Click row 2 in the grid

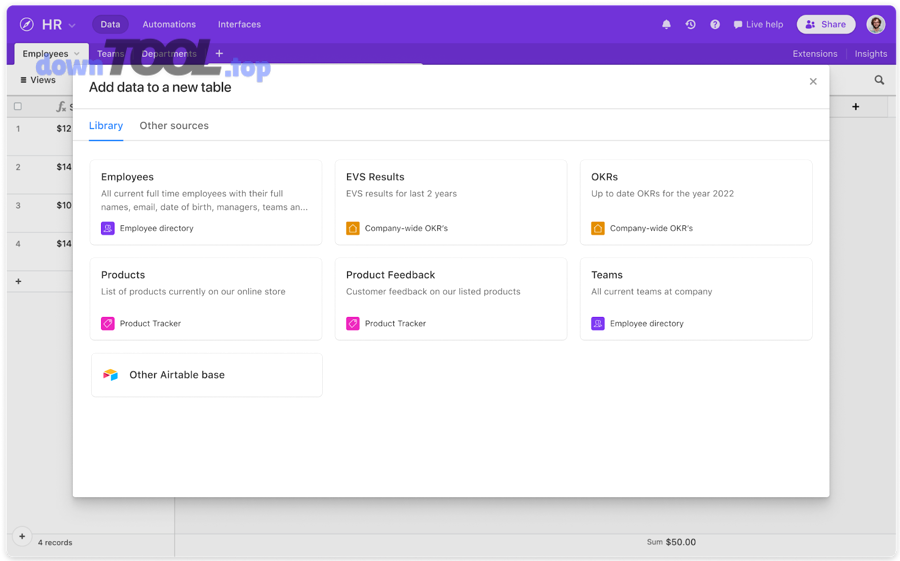40,175
